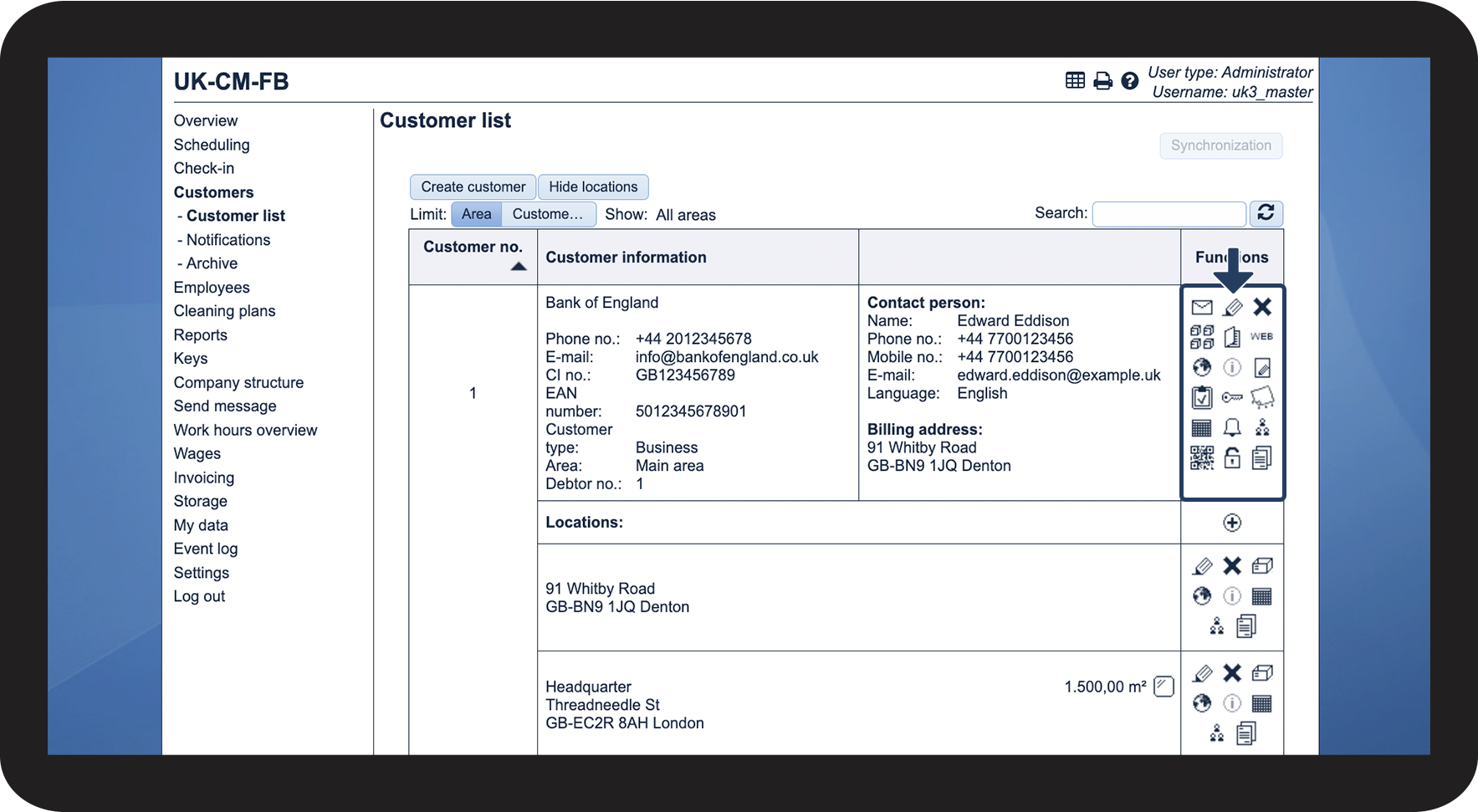Click the printer icon in header

coord(1103,80)
